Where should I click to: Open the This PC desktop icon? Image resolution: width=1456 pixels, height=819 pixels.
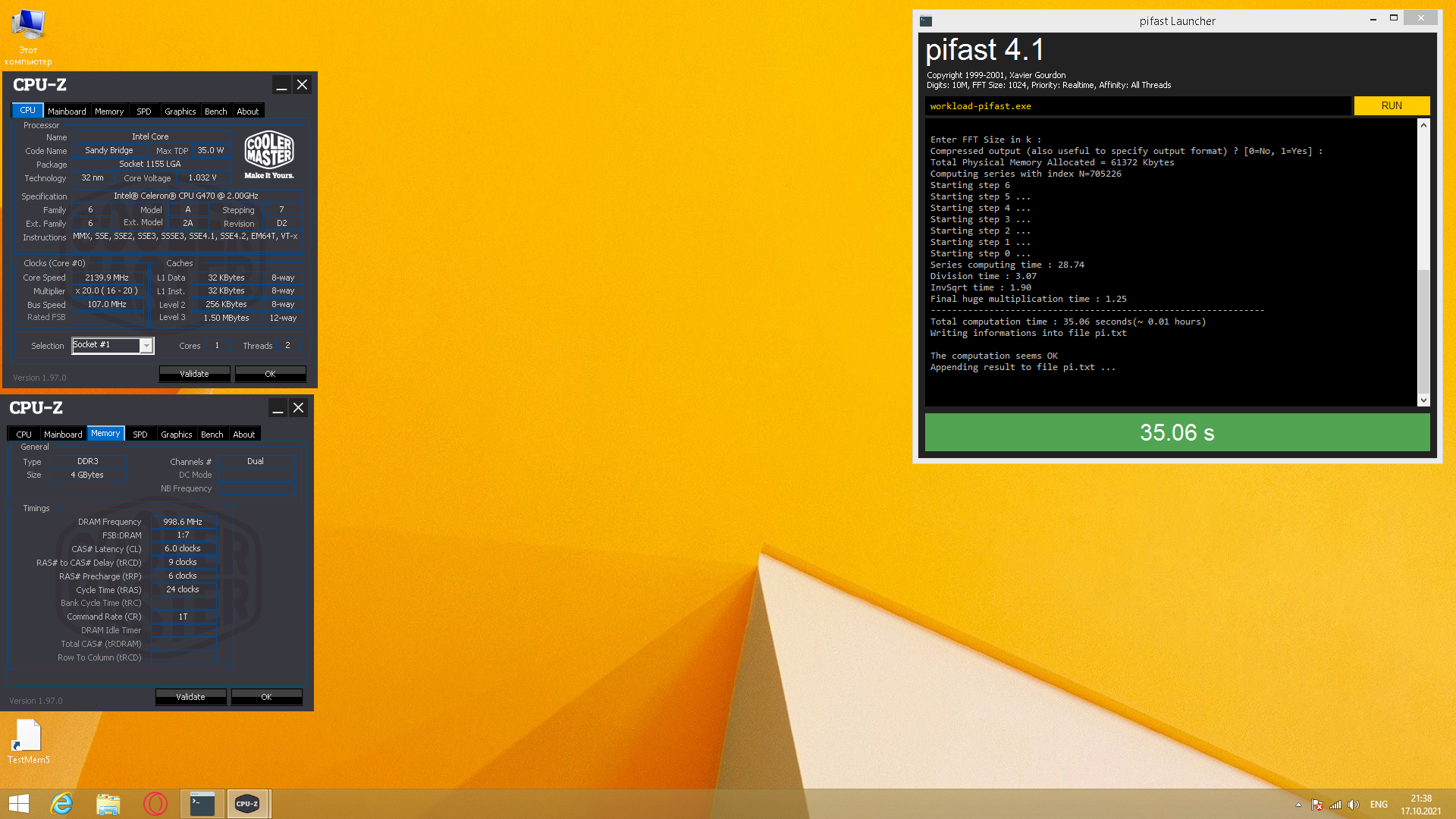(x=28, y=36)
